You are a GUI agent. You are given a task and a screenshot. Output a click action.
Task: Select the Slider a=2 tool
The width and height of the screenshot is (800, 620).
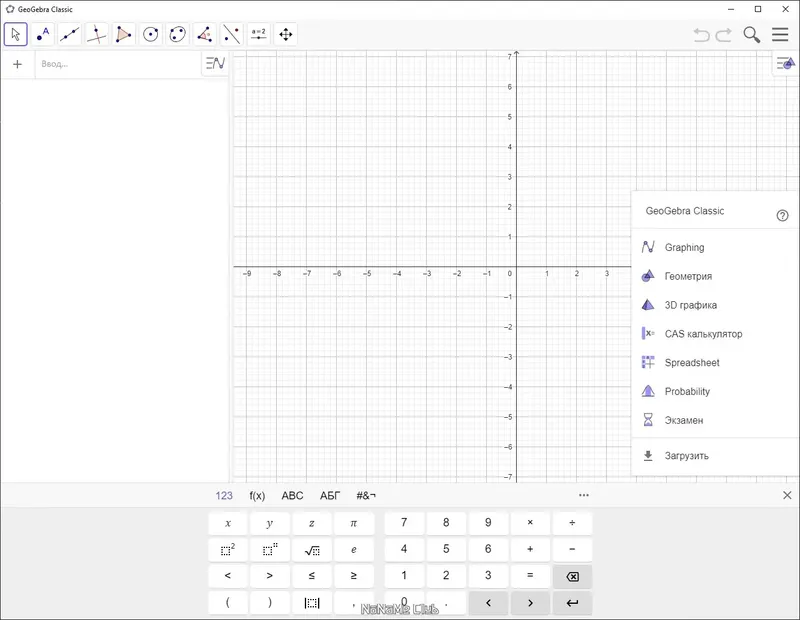[x=259, y=34]
